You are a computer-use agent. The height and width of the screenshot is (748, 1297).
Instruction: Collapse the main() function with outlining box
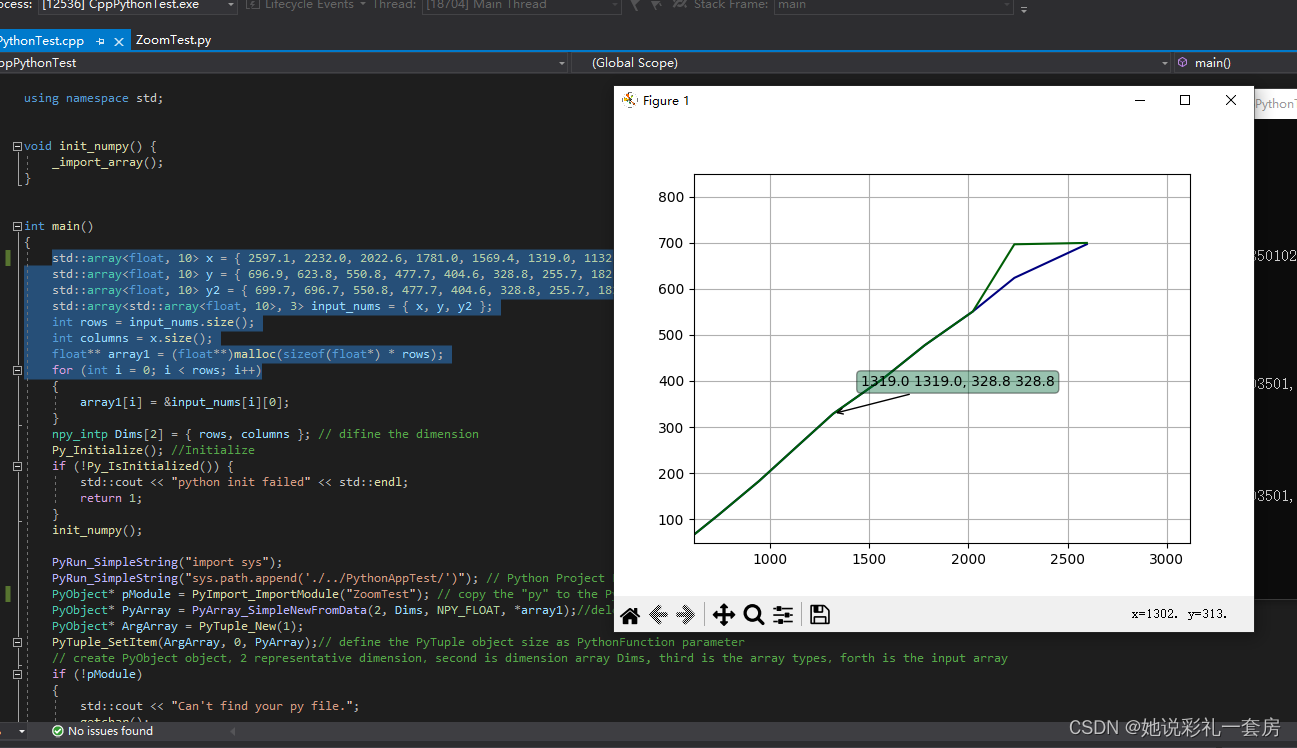click(17, 226)
